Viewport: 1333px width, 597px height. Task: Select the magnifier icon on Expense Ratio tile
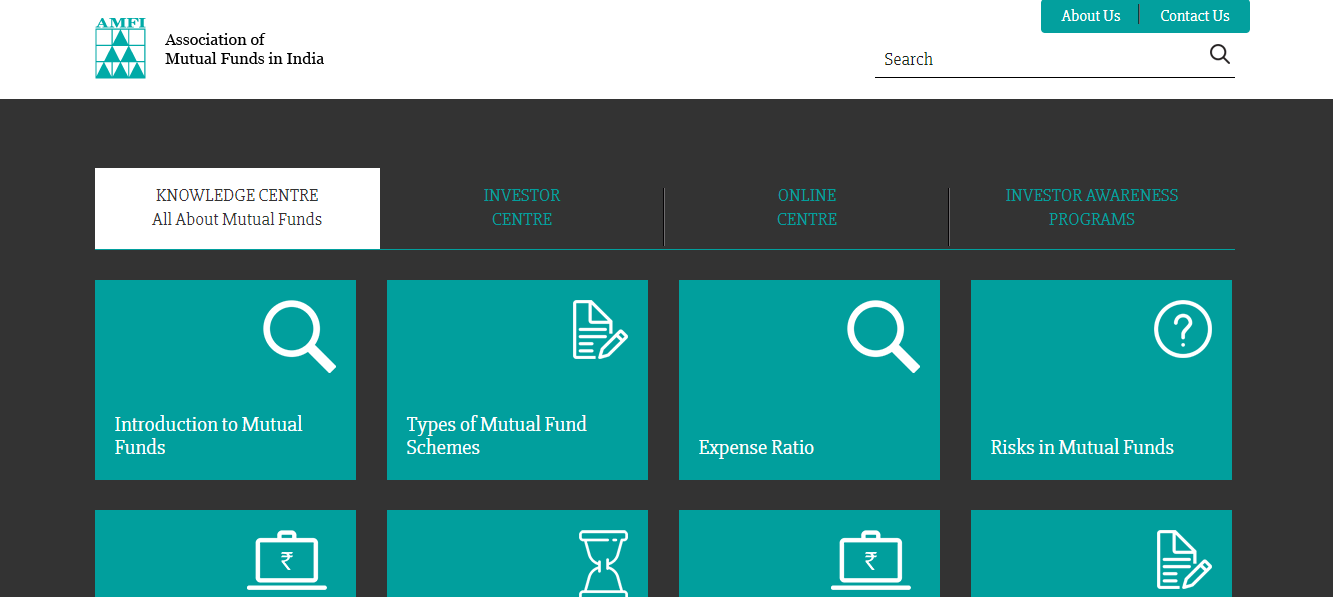click(882, 336)
